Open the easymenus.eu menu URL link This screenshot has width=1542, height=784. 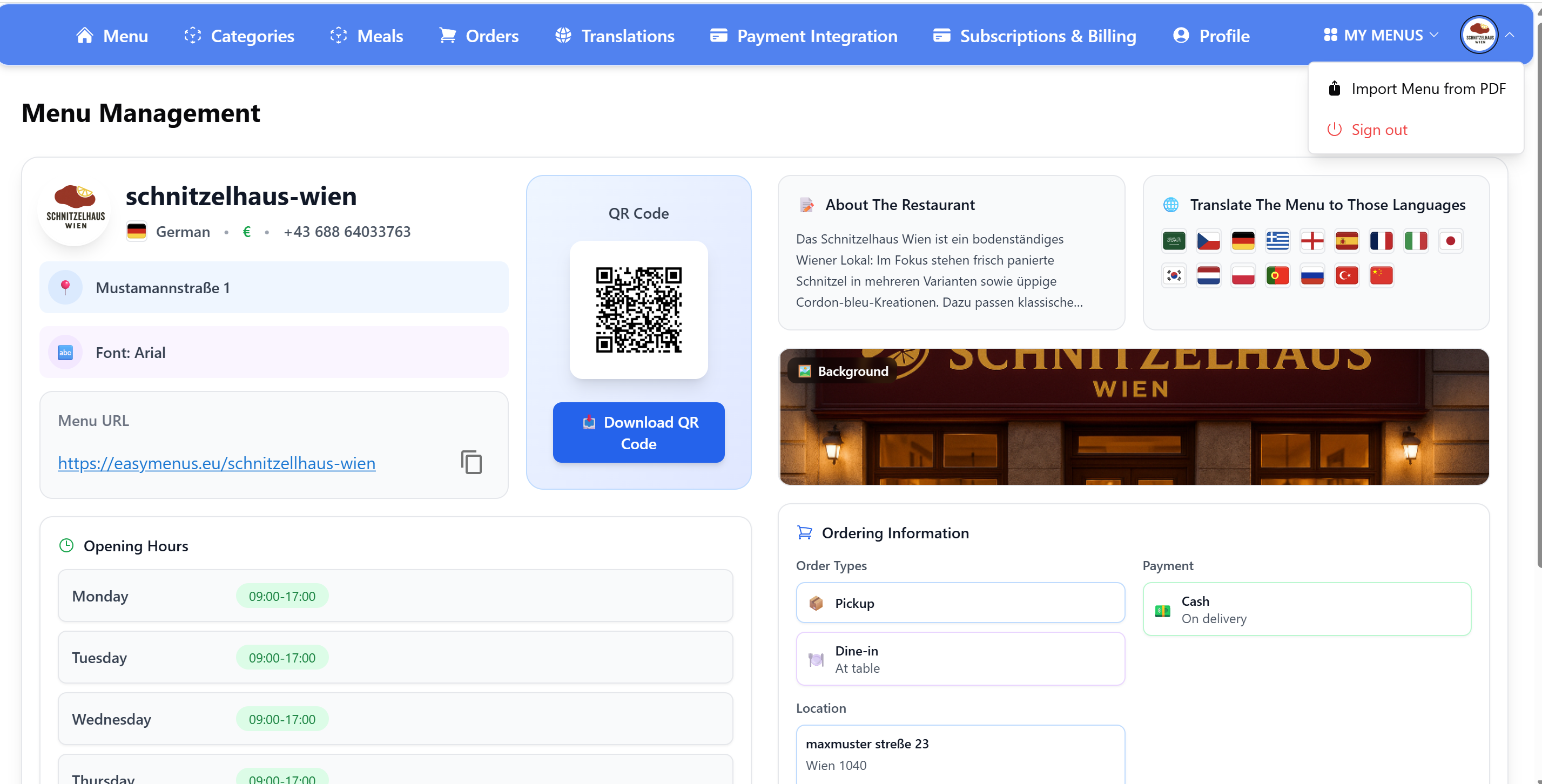point(217,463)
